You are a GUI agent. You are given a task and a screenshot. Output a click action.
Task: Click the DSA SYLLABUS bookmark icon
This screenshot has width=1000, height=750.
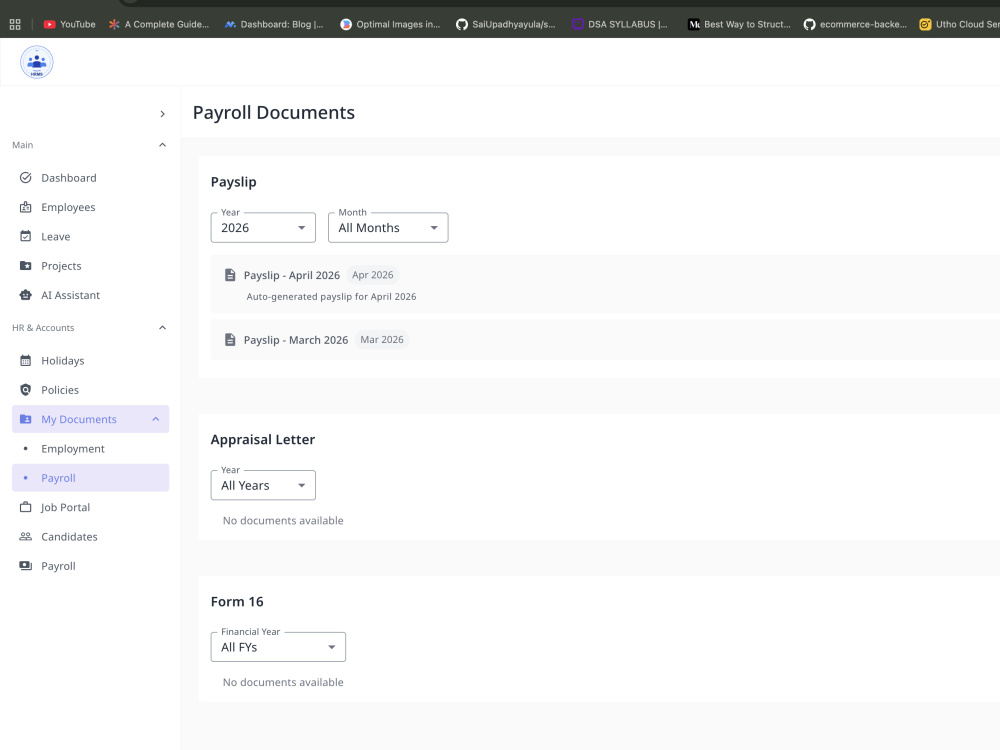click(577, 24)
